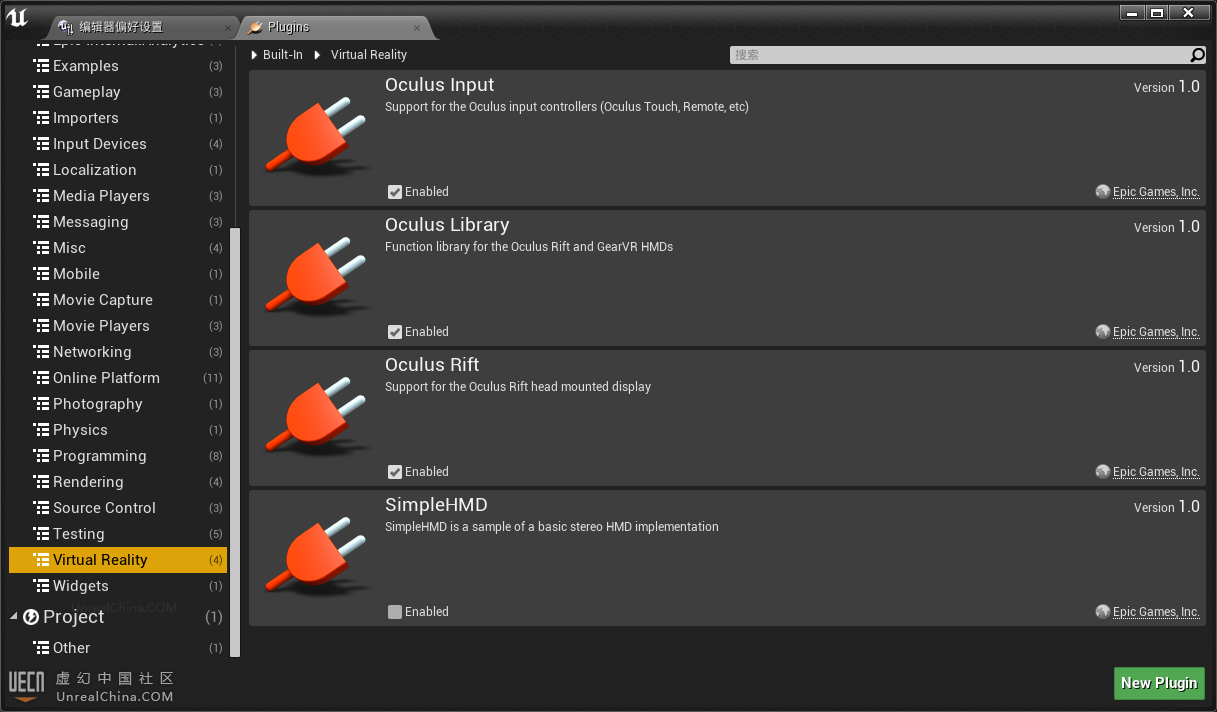1217x712 pixels.
Task: Click the description 'Function library for the Oculus Rift'
Action: (x=529, y=247)
